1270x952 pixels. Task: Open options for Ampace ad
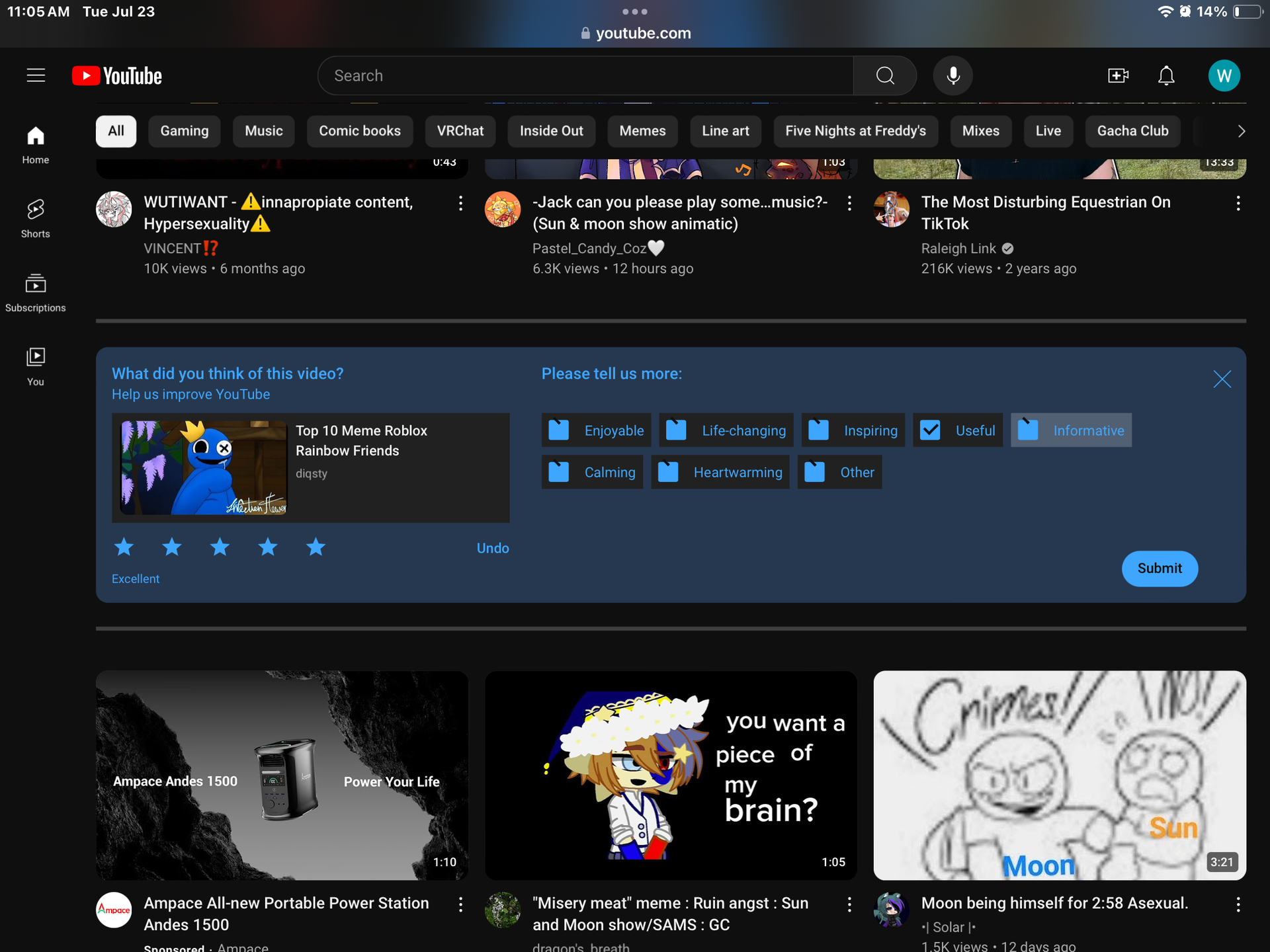(x=460, y=904)
